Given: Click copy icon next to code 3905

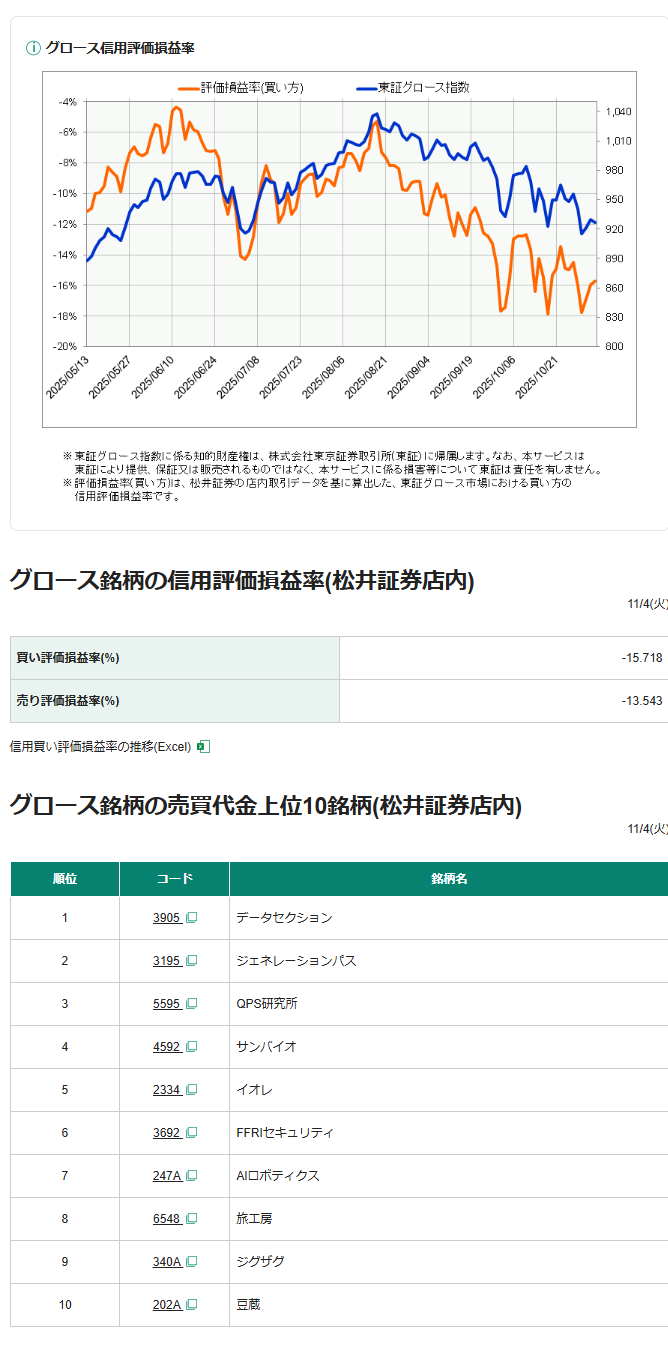Looking at the screenshot, I should [191, 918].
